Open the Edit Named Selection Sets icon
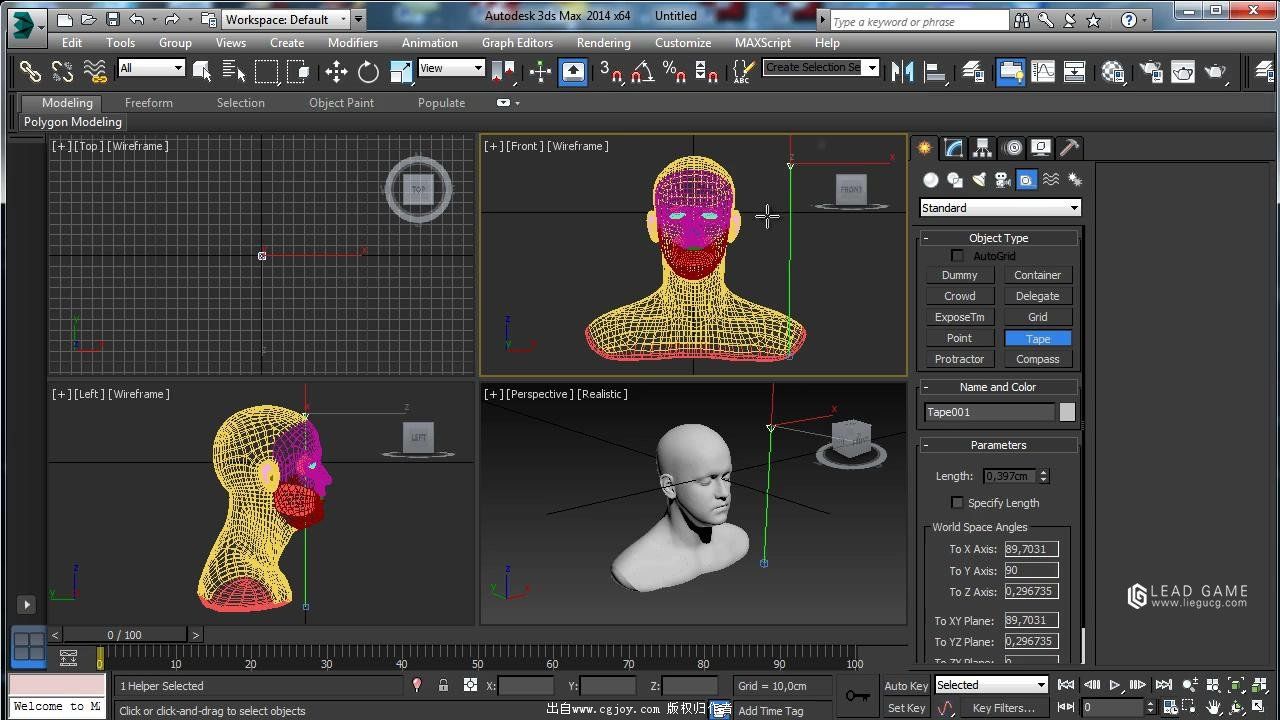 tap(742, 71)
